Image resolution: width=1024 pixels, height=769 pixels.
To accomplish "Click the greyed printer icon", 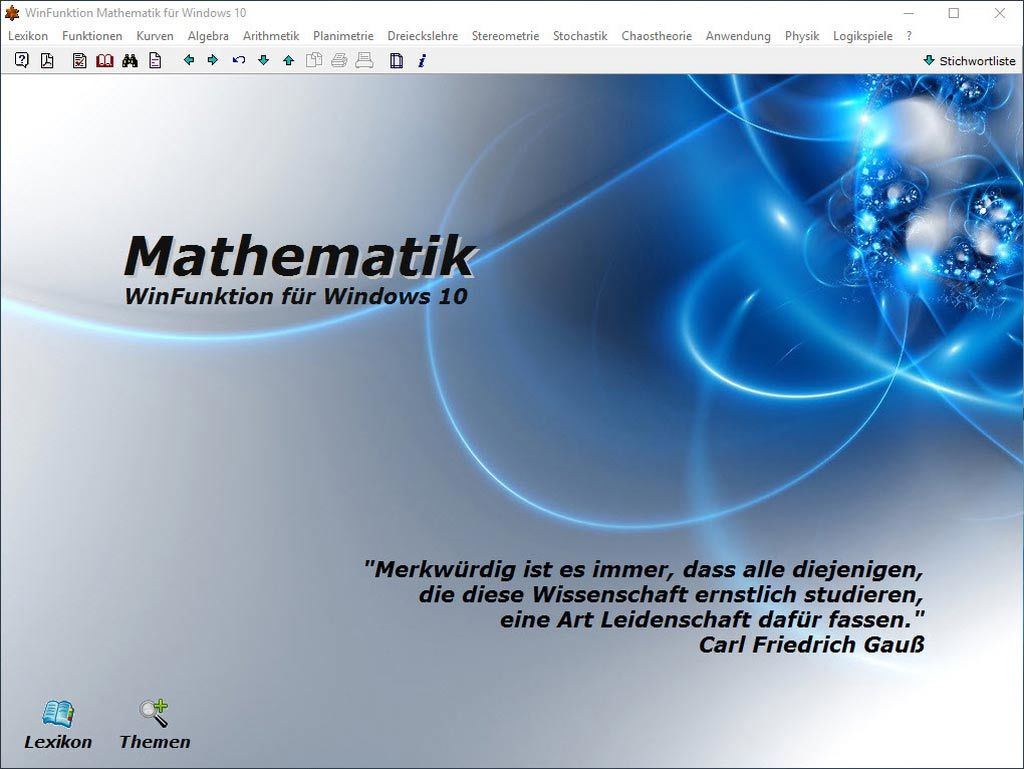I will (x=339, y=61).
